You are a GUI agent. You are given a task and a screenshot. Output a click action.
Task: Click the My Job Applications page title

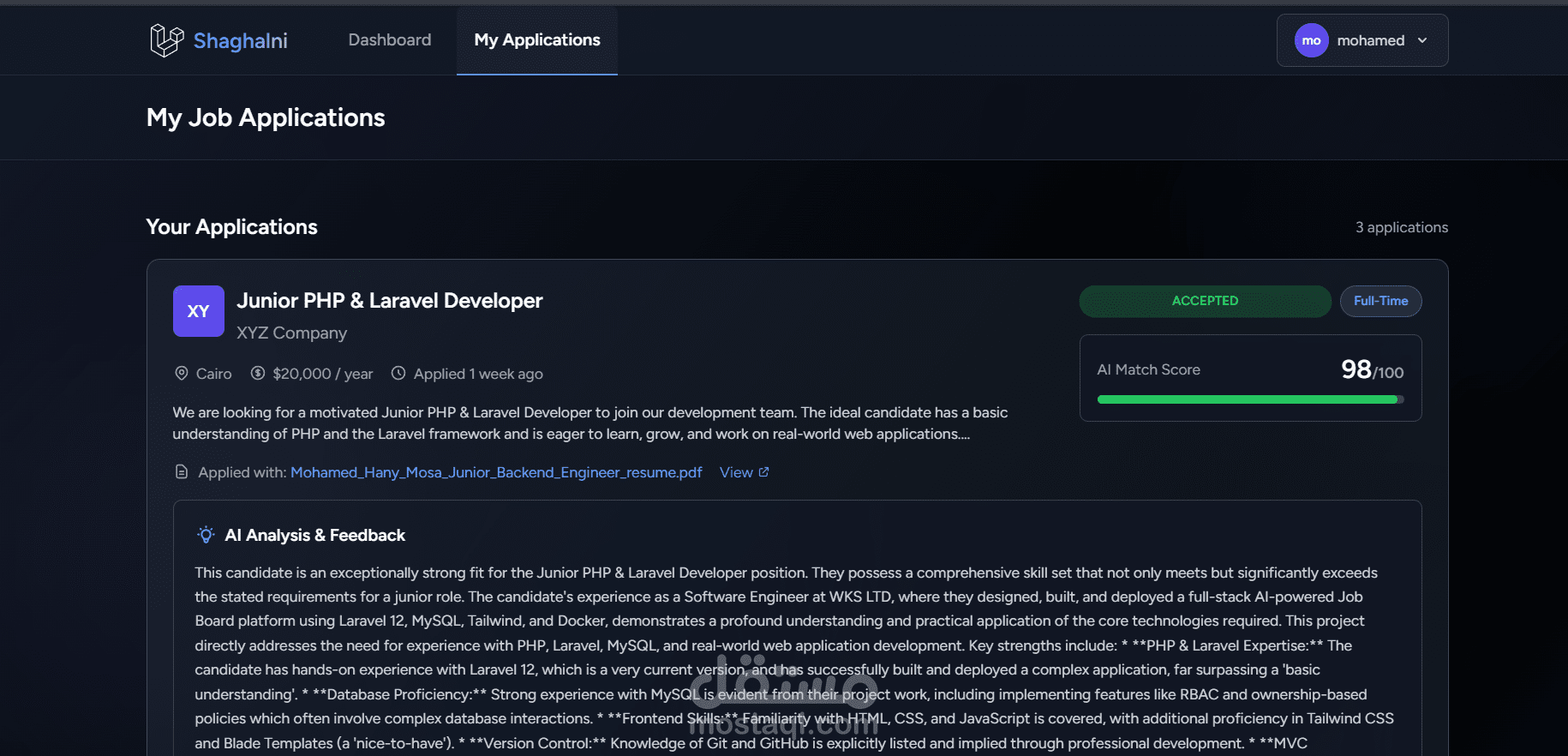click(x=266, y=117)
